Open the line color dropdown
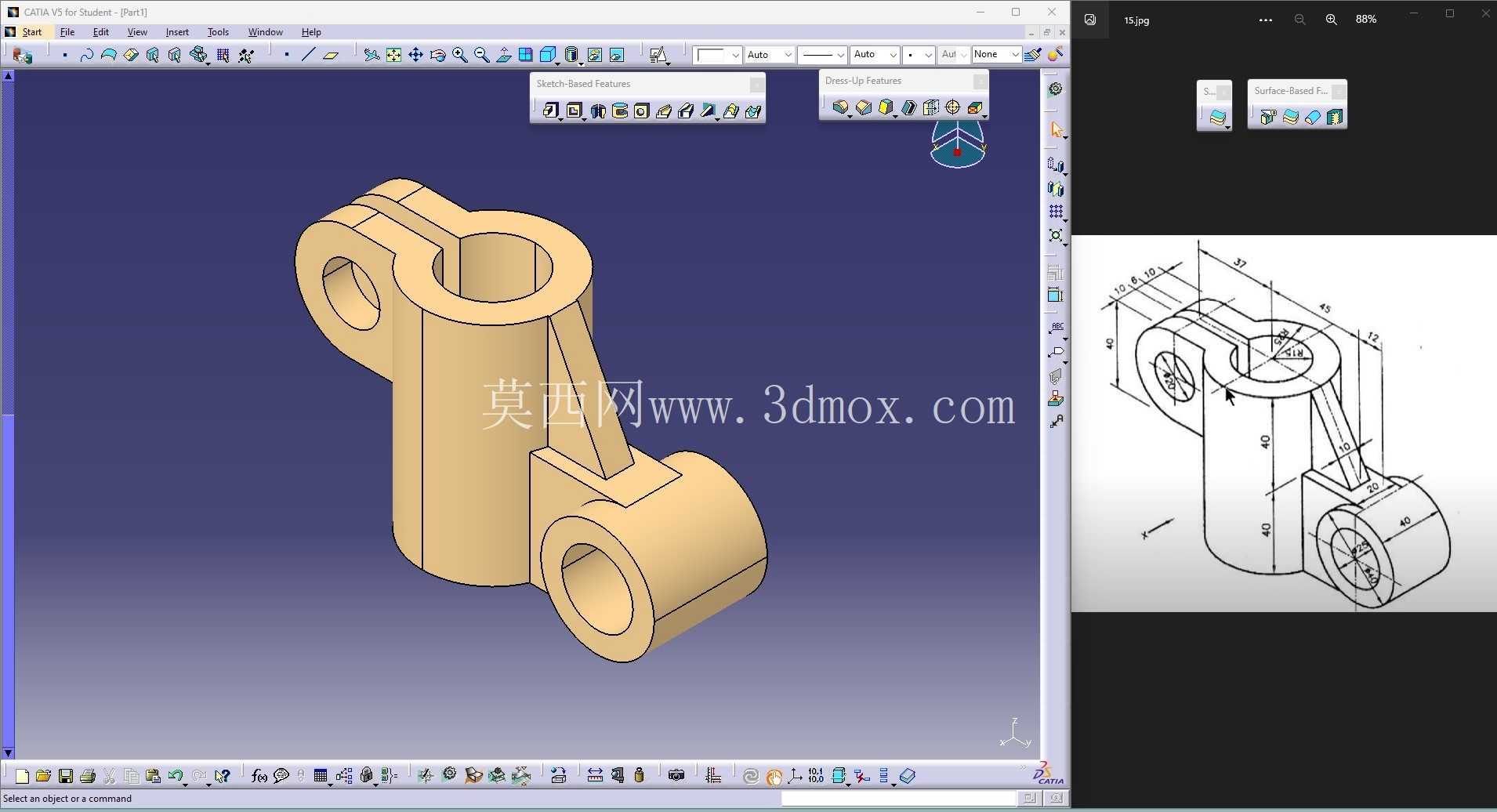Screen dimensions: 1497x812 point(717,54)
